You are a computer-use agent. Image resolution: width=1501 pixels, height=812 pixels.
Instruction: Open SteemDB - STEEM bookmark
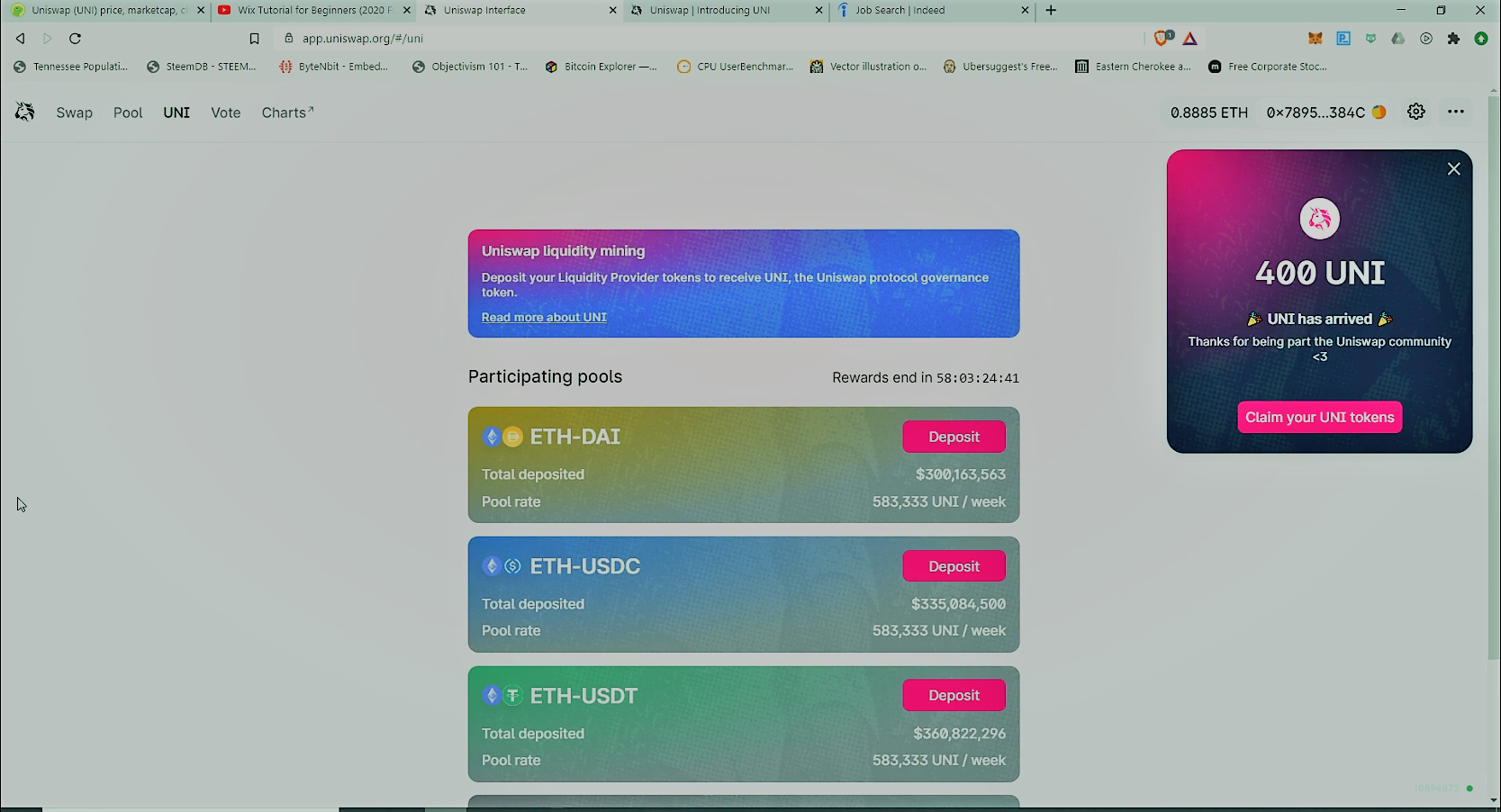pyautogui.click(x=202, y=67)
